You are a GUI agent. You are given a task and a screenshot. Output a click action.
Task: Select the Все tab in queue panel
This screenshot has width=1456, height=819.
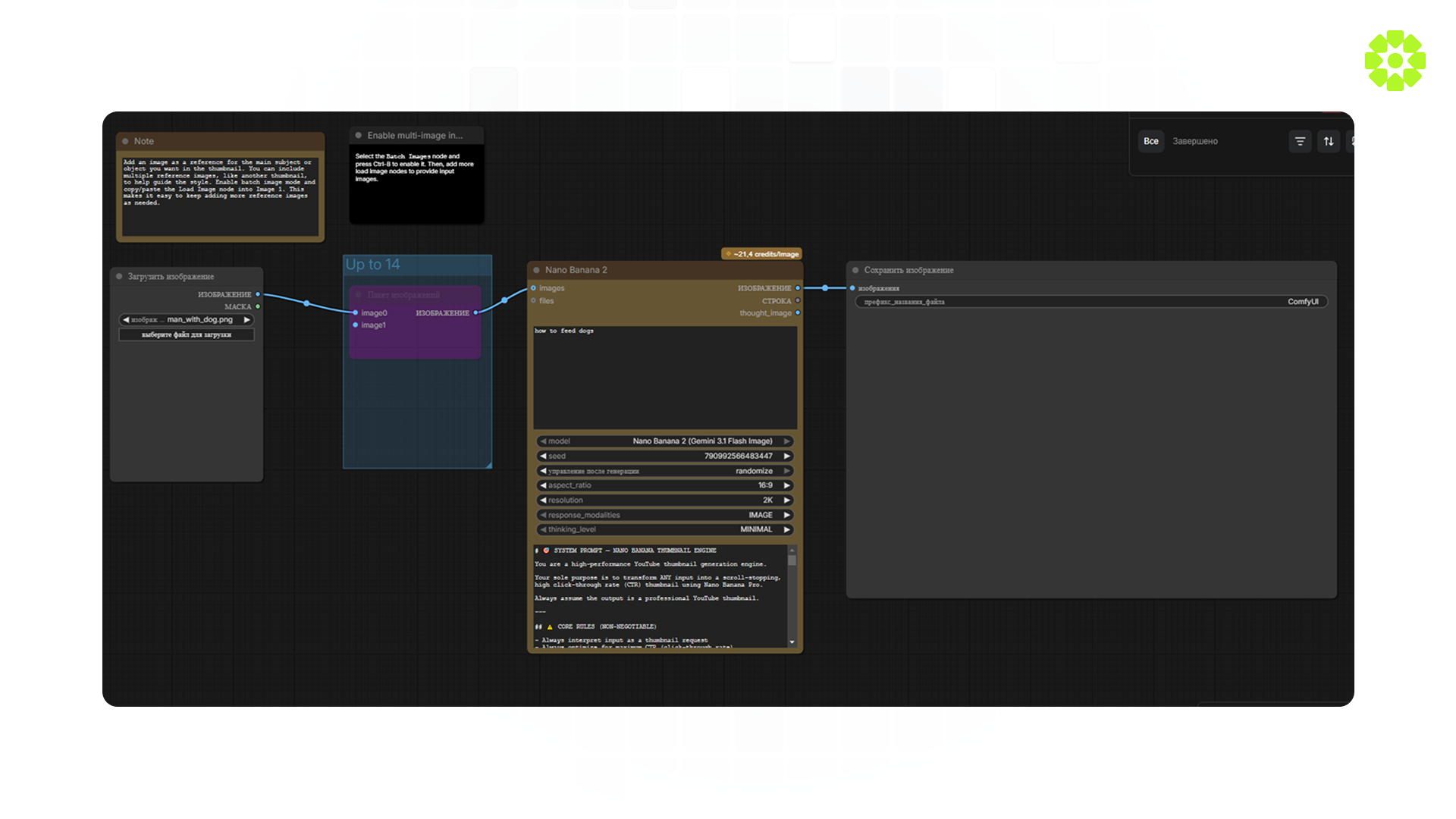point(1150,142)
